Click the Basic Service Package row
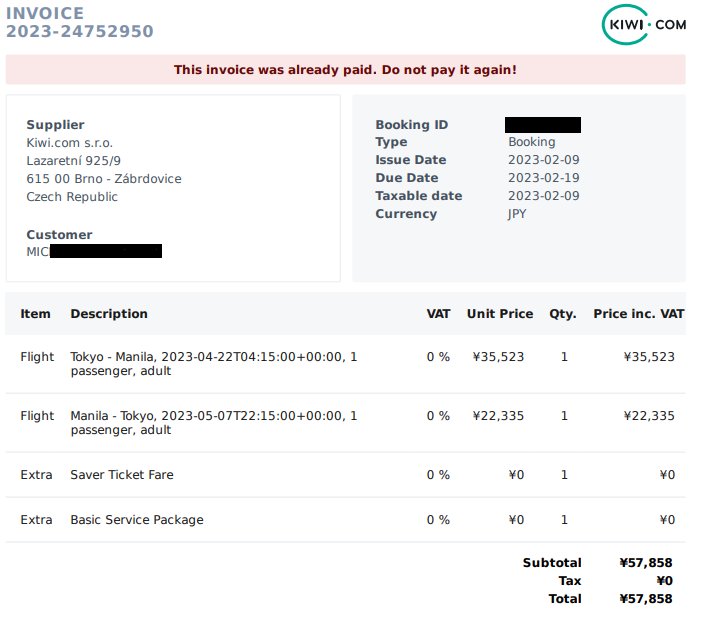 point(345,520)
